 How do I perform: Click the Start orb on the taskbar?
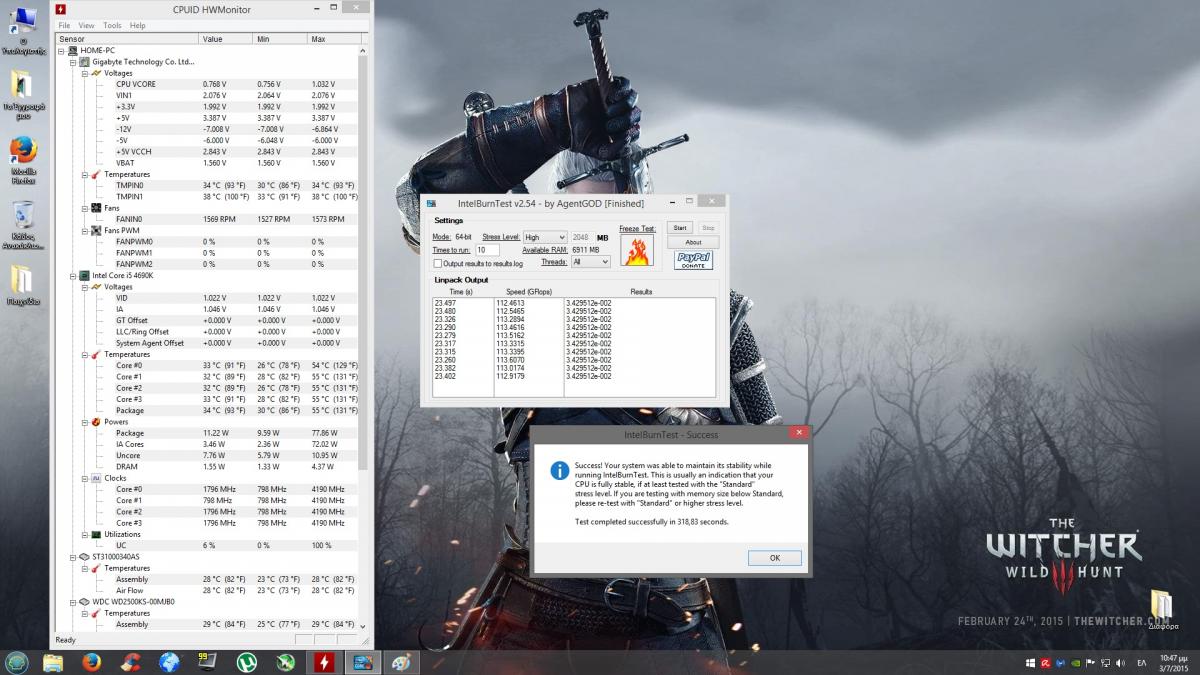(16, 662)
